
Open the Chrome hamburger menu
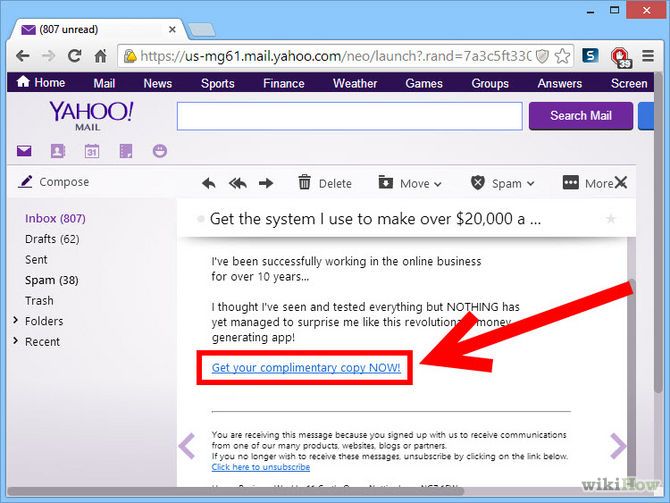[x=648, y=56]
